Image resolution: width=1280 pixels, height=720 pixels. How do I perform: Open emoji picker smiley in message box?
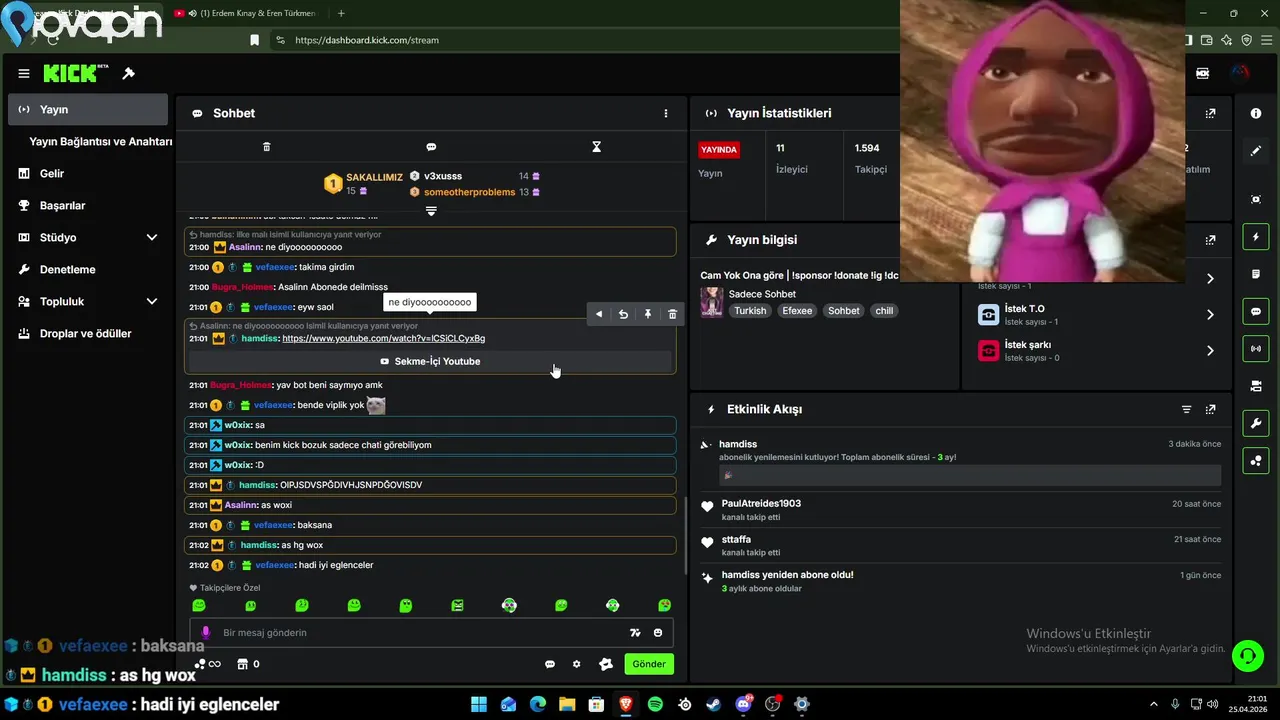(658, 632)
